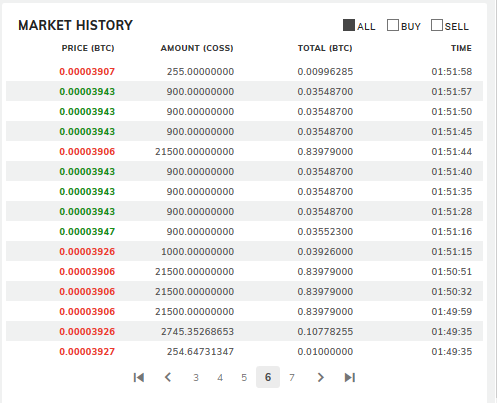Select current page 6 button
The width and height of the screenshot is (497, 403).
click(x=268, y=377)
